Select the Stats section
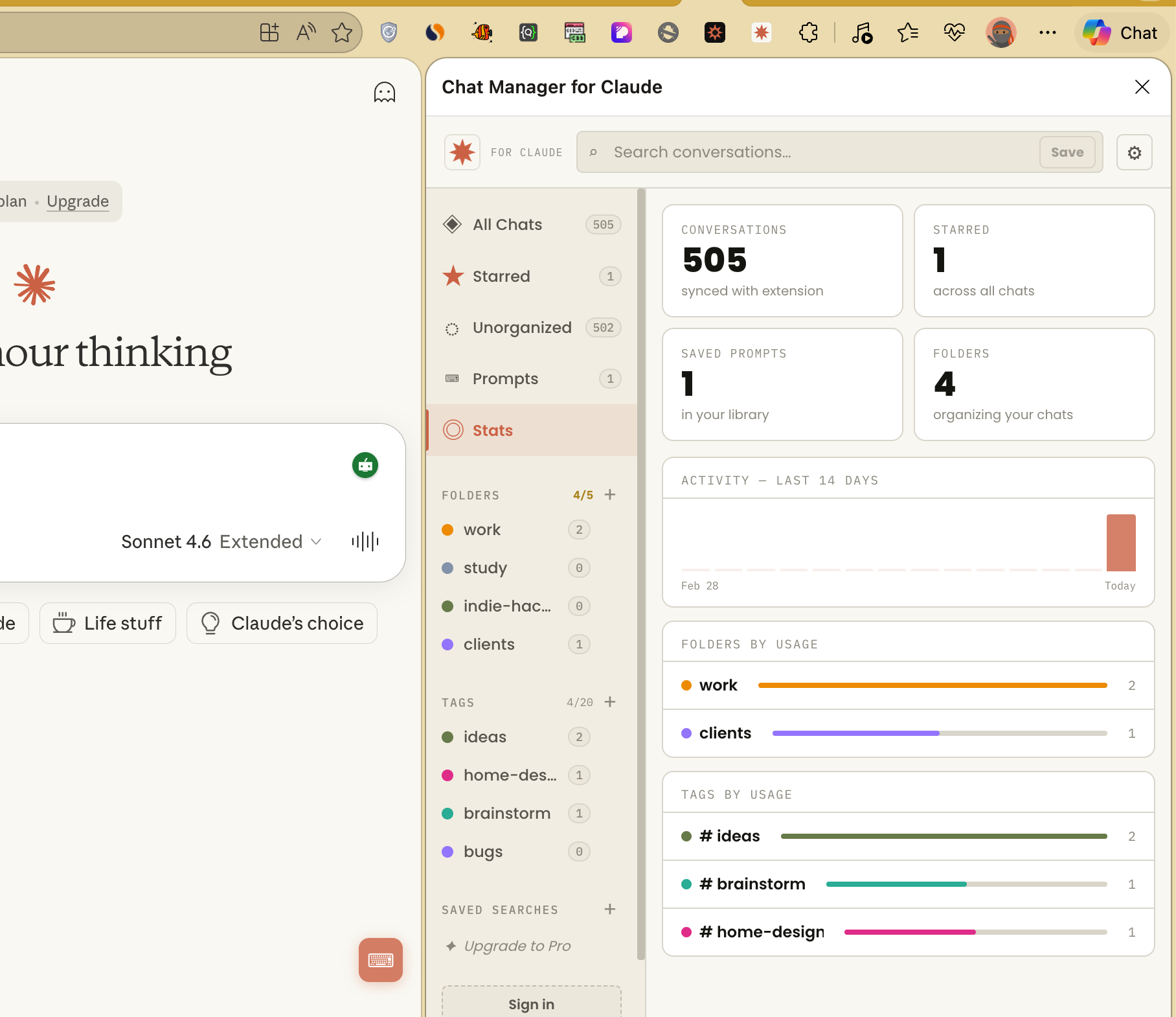Screen dimensions: 1176x1017 click(x=532, y=430)
